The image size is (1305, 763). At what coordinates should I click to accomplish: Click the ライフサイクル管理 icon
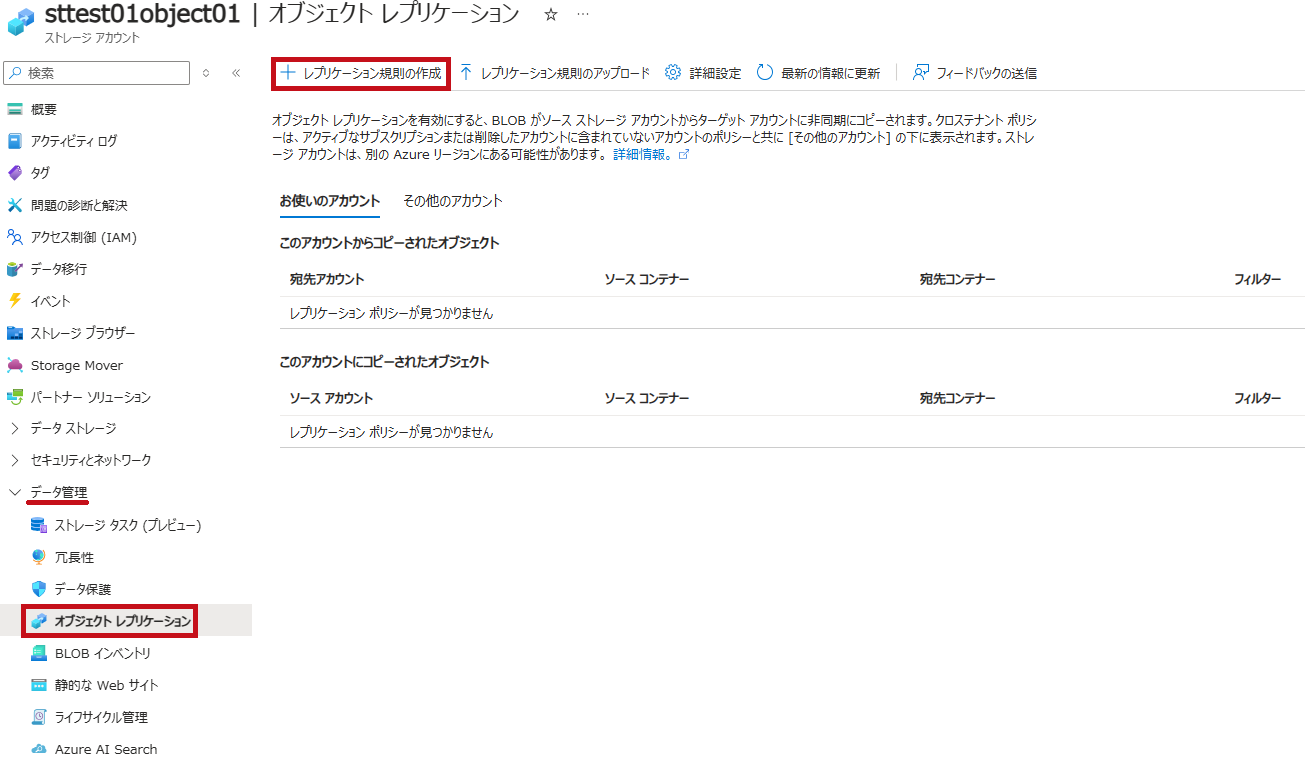39,717
